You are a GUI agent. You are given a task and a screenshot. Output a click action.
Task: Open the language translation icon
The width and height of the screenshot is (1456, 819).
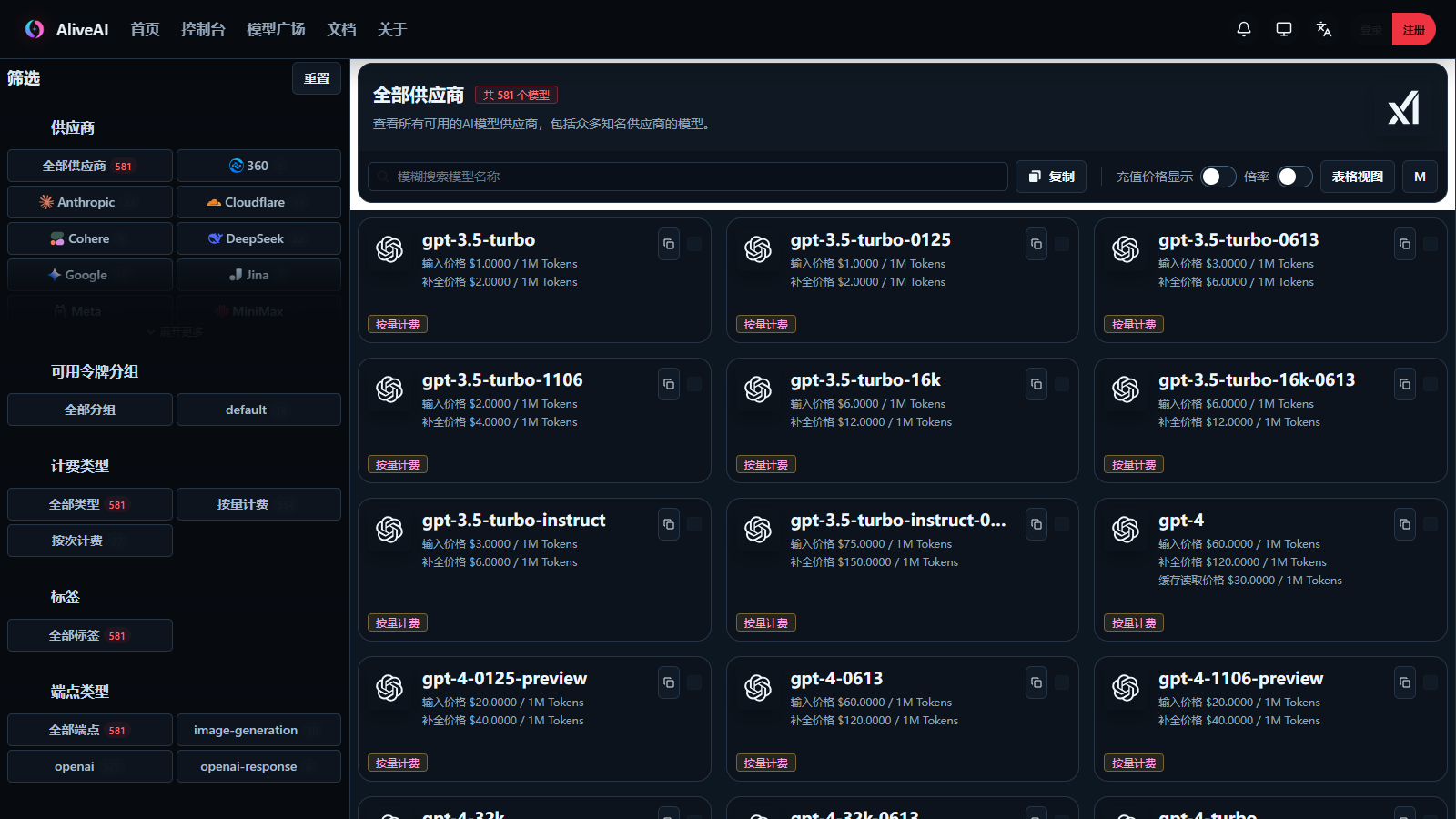[x=1324, y=29]
